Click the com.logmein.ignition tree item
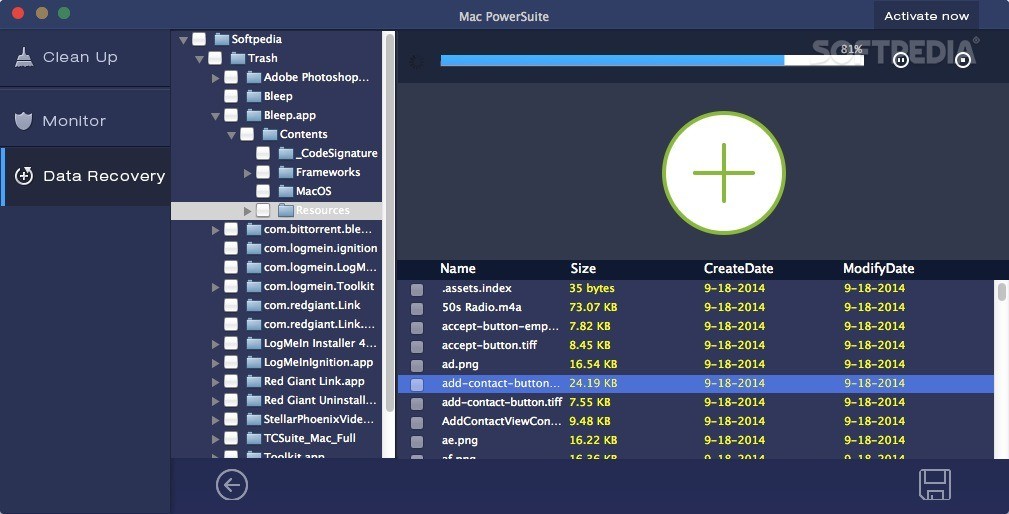 pos(320,248)
